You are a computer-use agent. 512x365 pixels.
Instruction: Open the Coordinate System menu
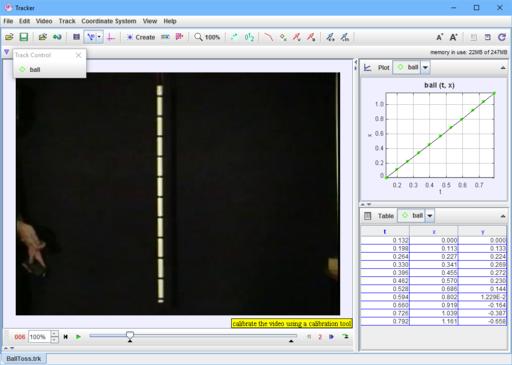click(x=109, y=21)
